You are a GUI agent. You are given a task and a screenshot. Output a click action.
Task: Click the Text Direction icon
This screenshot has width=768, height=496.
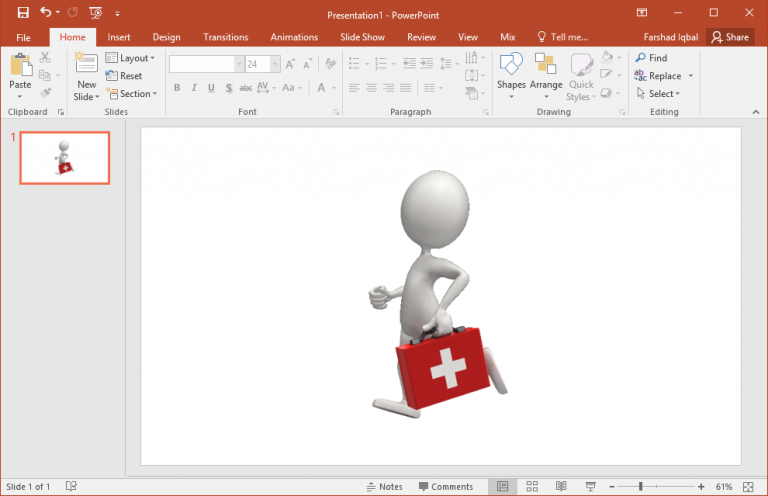[x=471, y=58]
